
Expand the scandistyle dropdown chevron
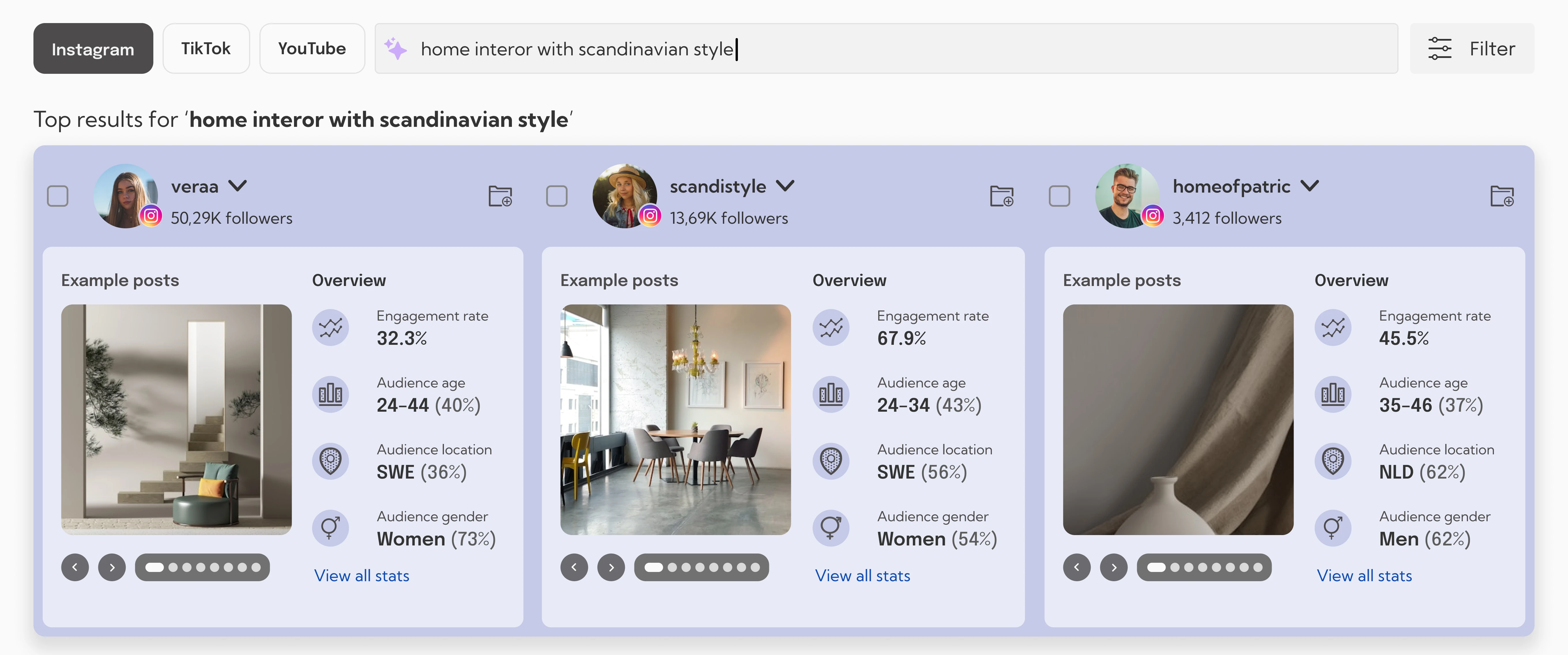coord(785,186)
